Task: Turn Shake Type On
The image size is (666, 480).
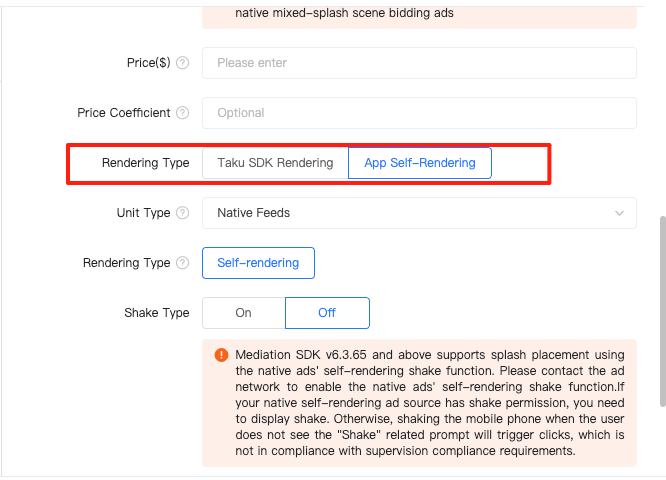Action: tap(244, 313)
